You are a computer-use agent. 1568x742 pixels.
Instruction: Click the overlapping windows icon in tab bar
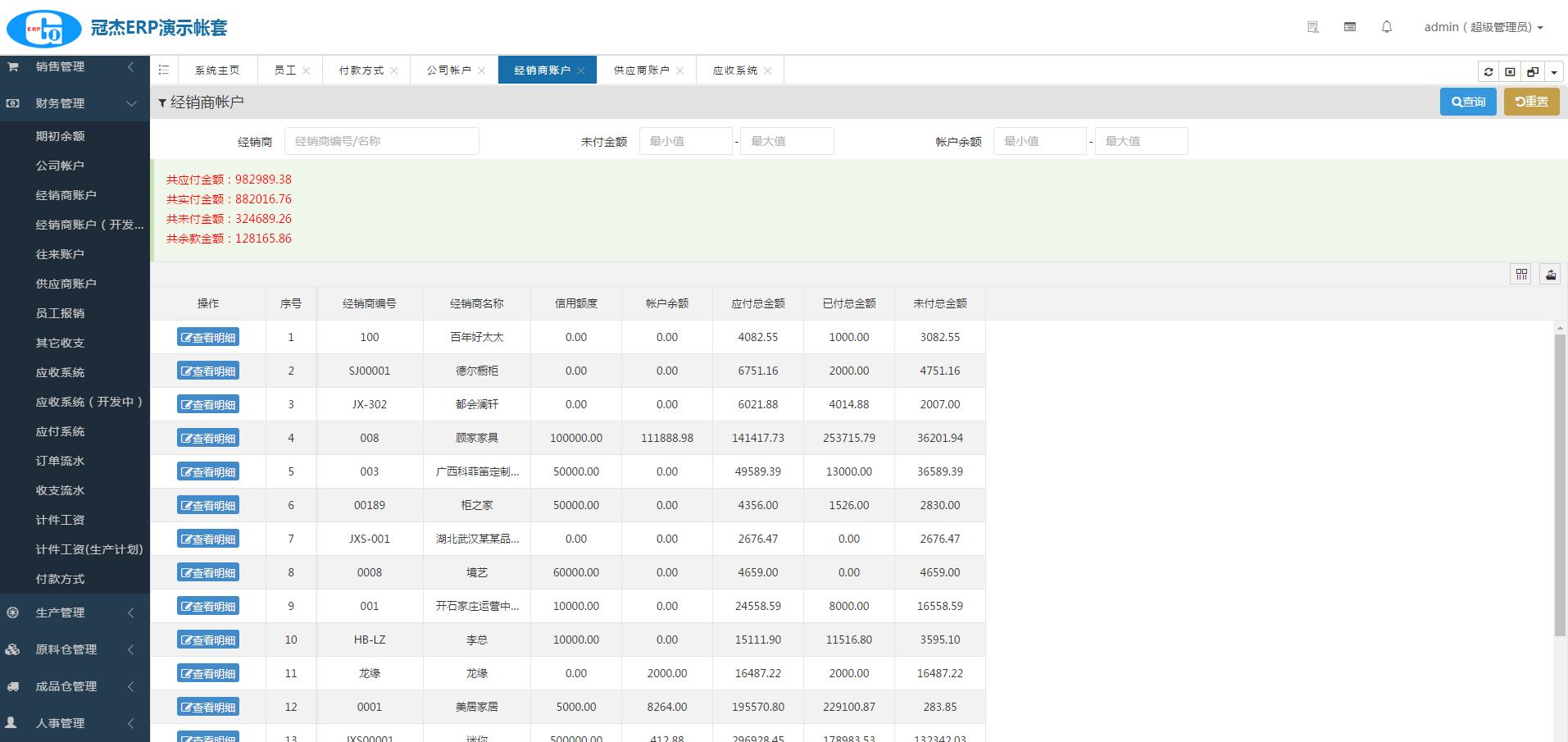1532,71
